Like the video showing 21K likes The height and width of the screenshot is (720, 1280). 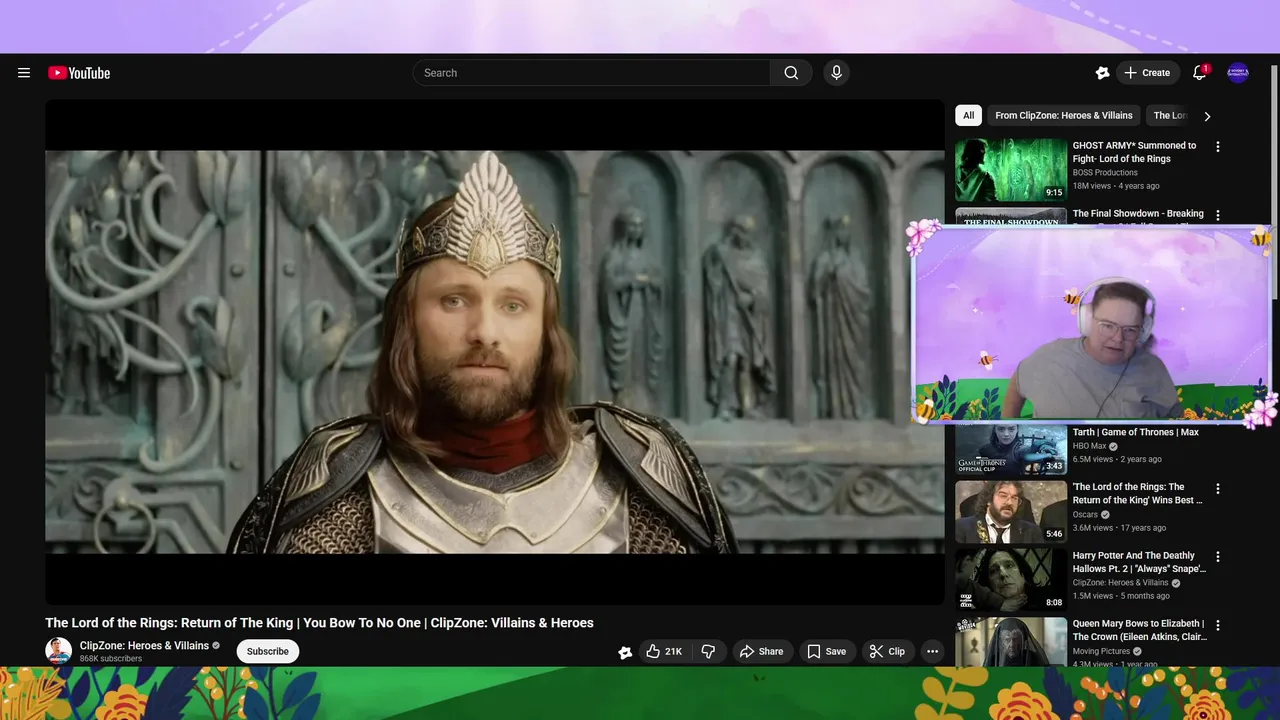(664, 652)
